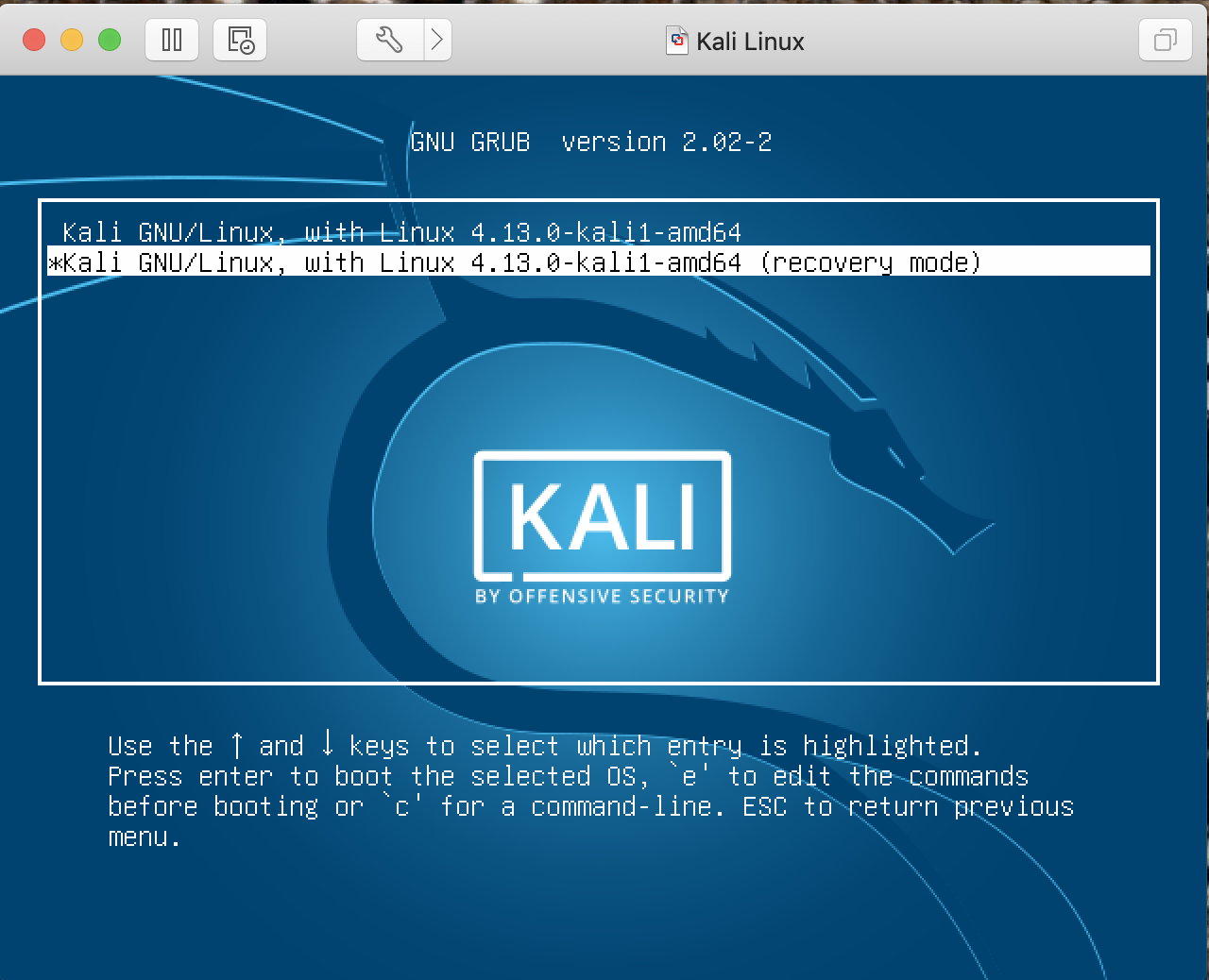Pause the virtual machine
1209x980 pixels.
coord(172,40)
